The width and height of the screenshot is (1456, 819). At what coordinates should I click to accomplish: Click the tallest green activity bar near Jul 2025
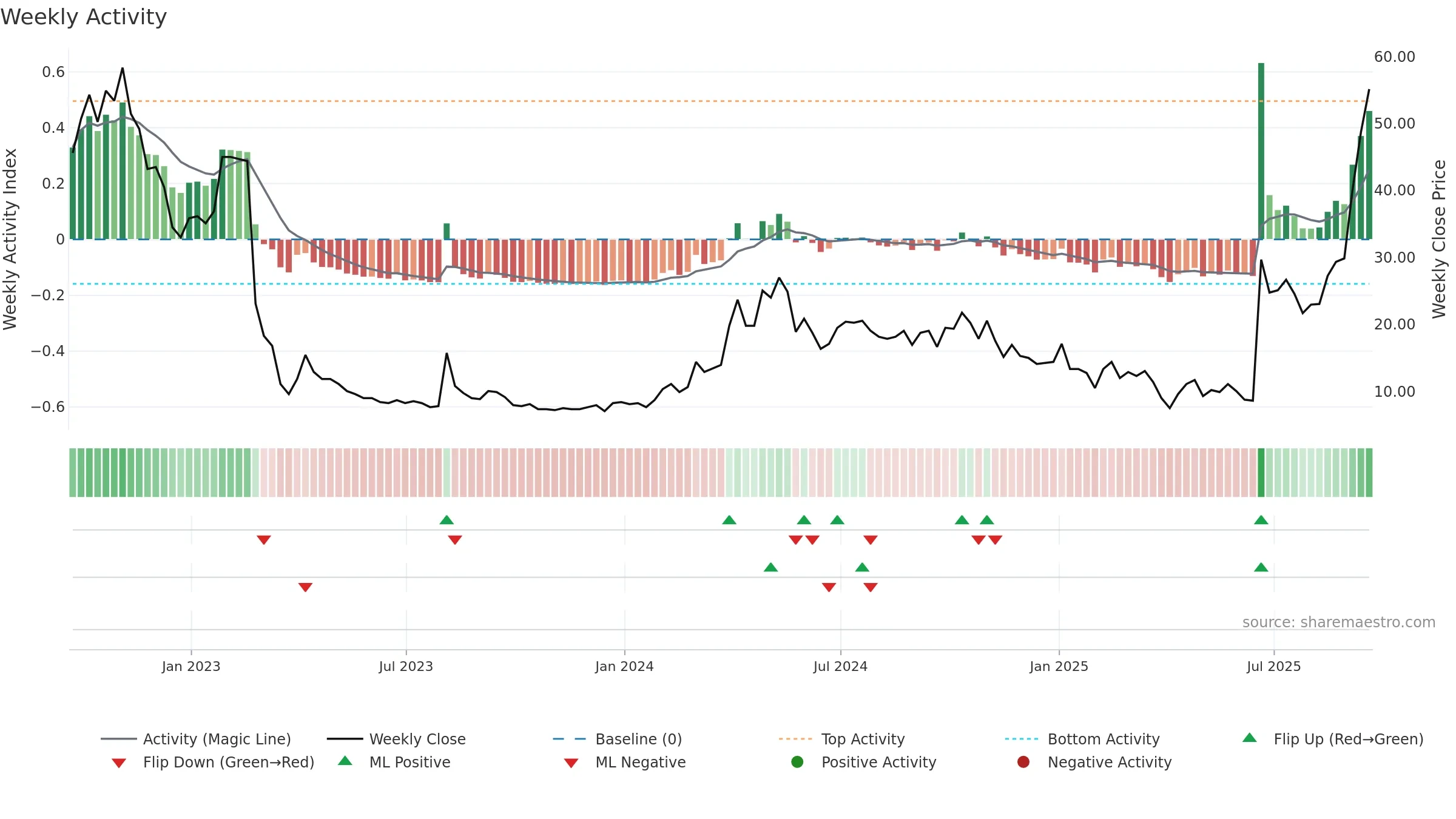(1261, 151)
